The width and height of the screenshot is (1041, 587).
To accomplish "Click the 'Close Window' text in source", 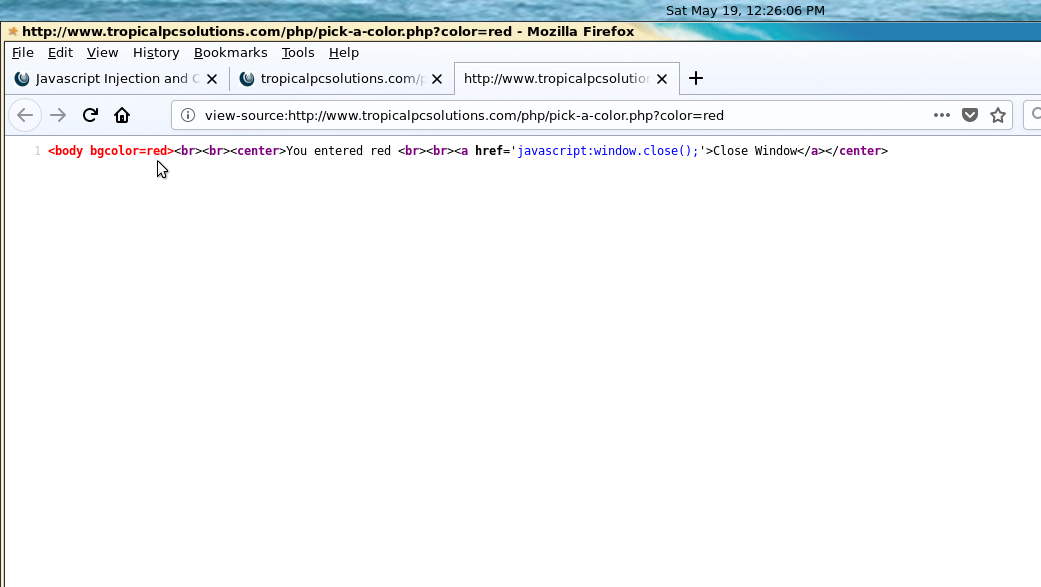I will pyautogui.click(x=755, y=151).
